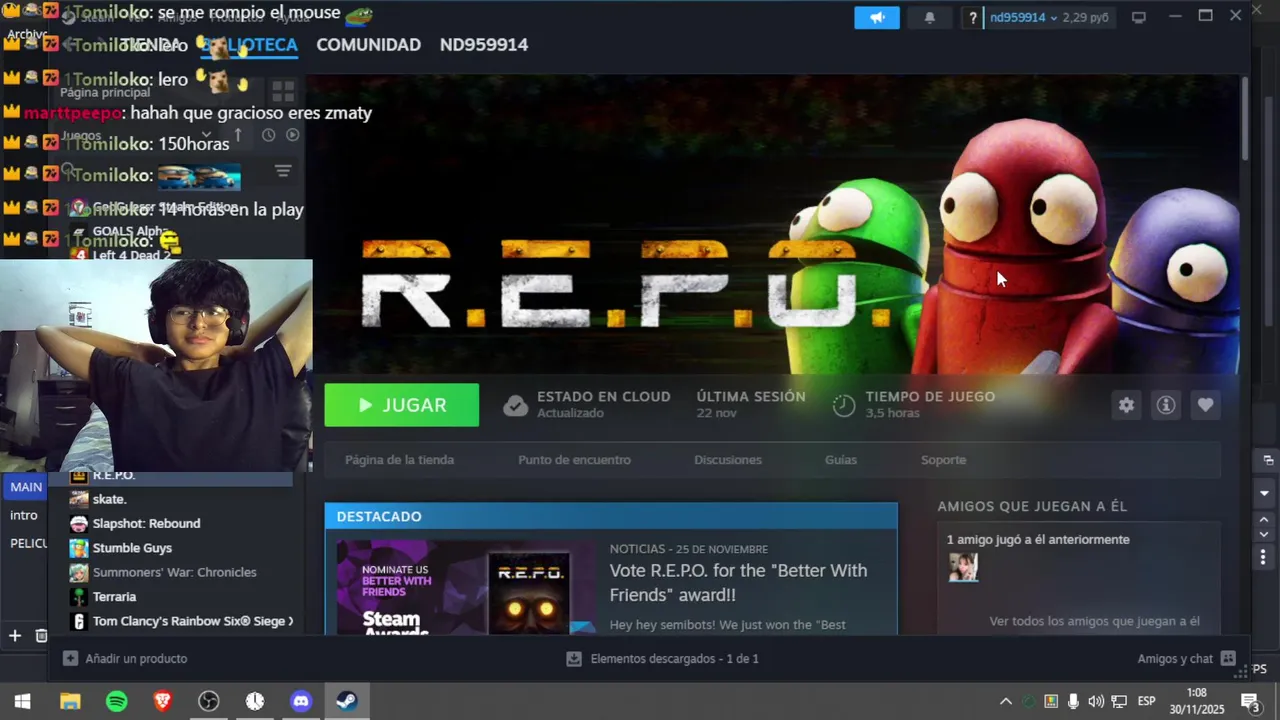The height and width of the screenshot is (720, 1280).
Task: Open the library filter options icon
Action: 283,172
